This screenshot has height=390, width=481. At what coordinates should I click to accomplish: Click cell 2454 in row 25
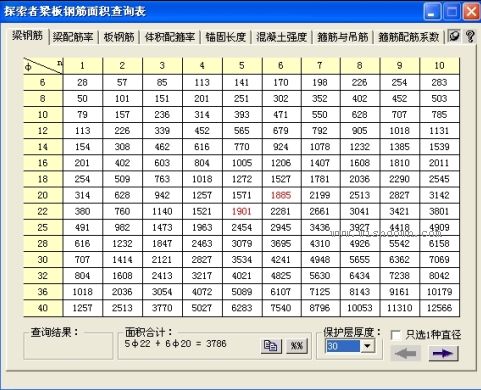tap(242, 227)
